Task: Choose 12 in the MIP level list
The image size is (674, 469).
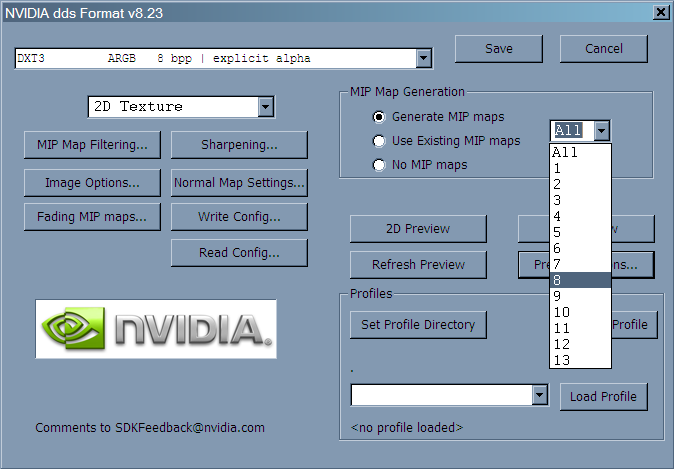Action: 580,344
